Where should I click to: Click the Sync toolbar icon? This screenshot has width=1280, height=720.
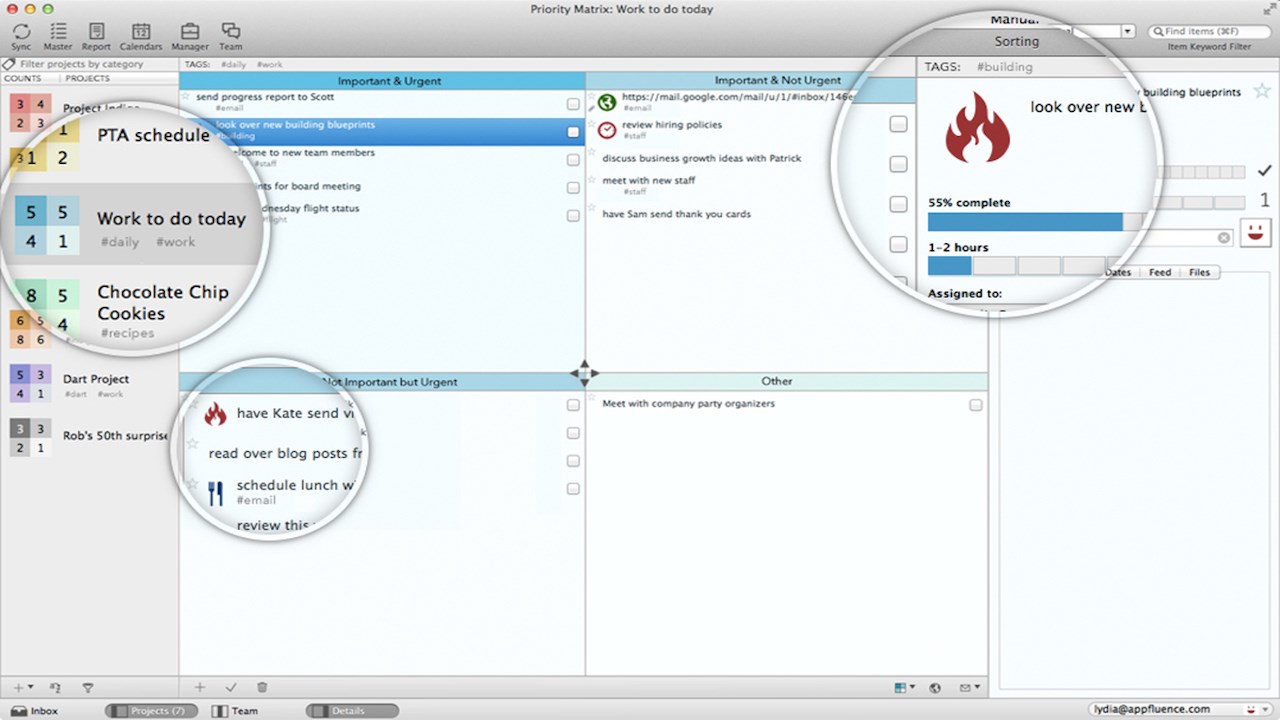(x=21, y=31)
